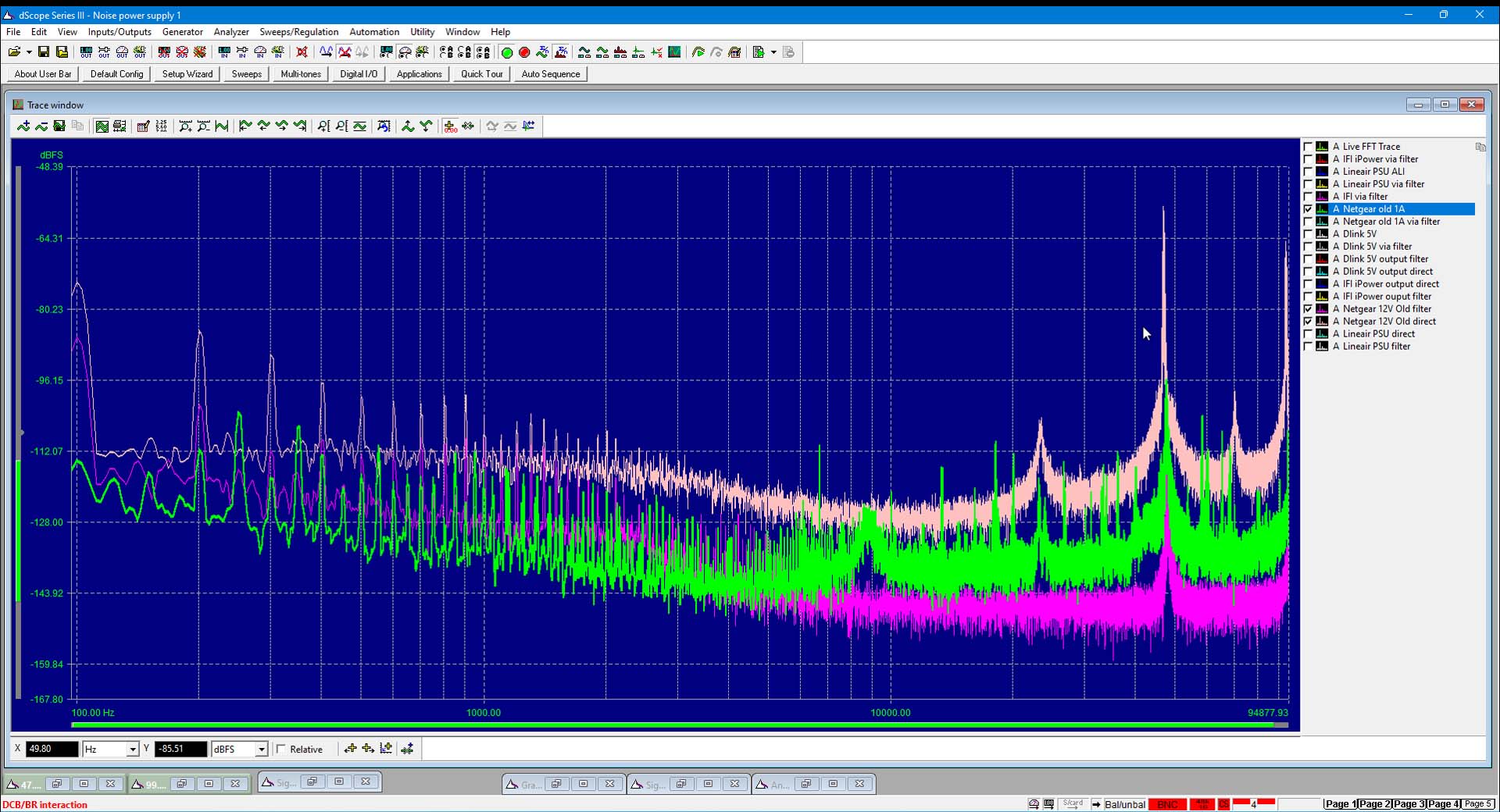Expand the dropdown arrow beside the open folder
Screen dimensions: 1500x812
click(x=29, y=52)
